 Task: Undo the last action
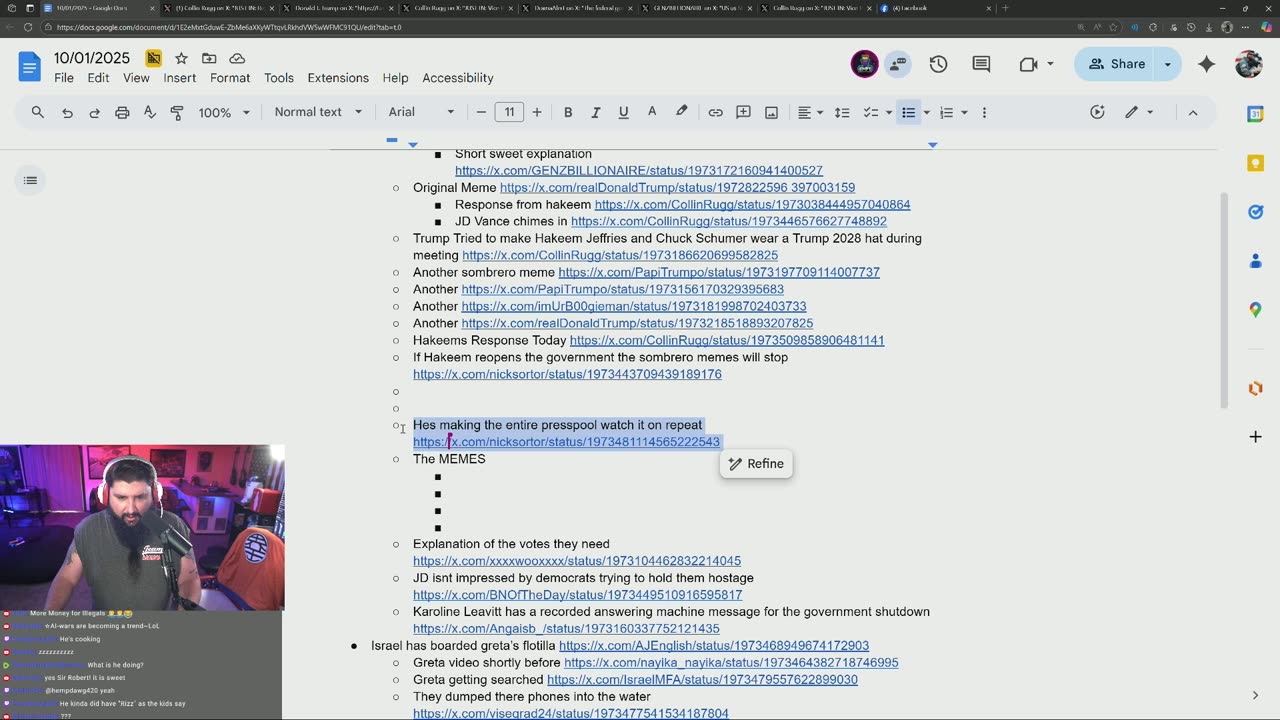click(67, 112)
